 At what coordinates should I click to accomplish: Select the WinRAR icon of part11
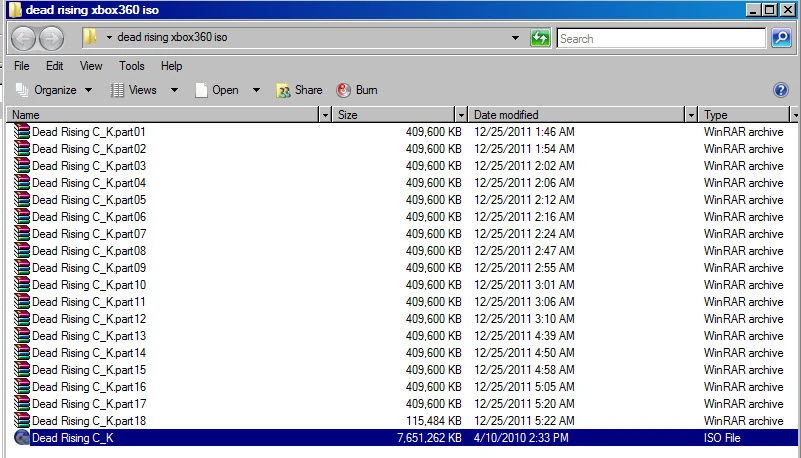[21, 302]
